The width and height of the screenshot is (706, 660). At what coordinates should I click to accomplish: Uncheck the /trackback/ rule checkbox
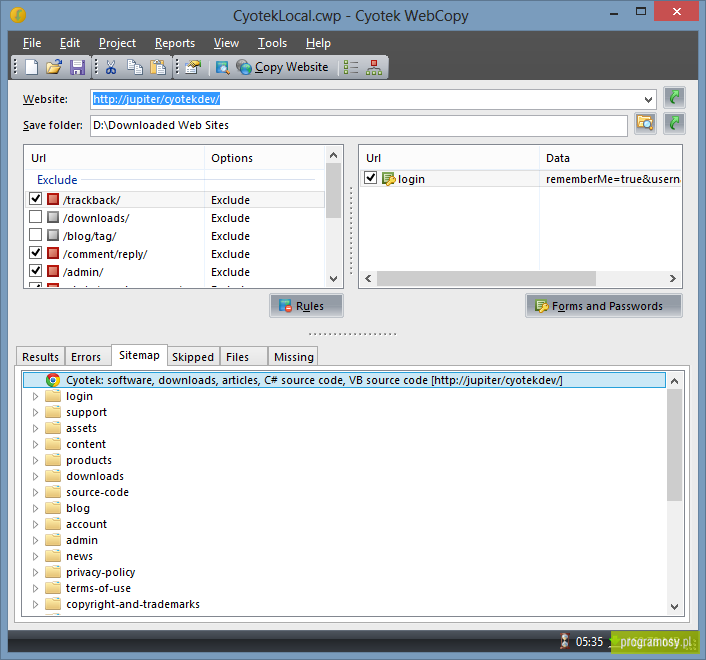coord(36,199)
